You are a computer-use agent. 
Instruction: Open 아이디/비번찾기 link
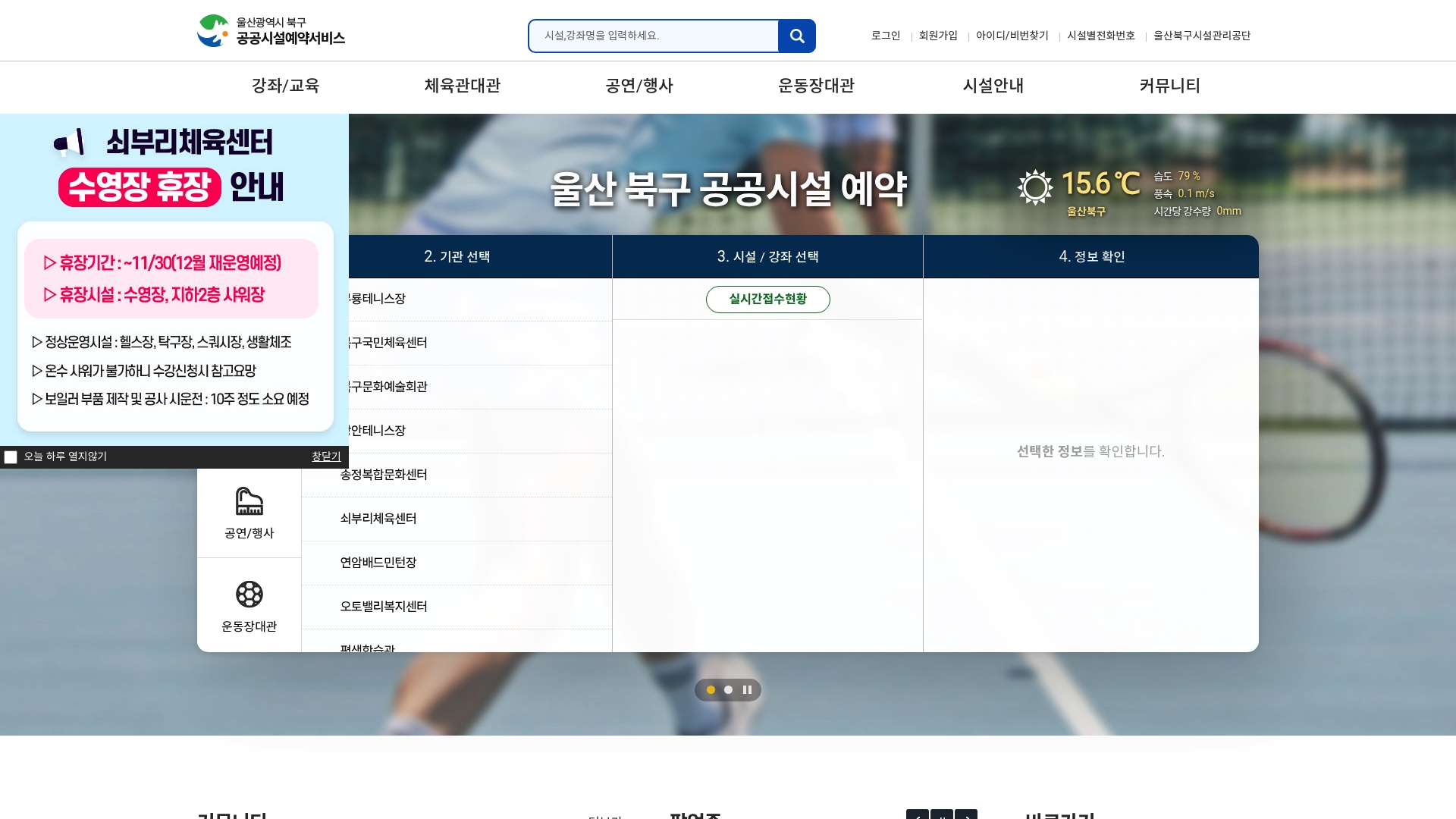tap(1012, 36)
